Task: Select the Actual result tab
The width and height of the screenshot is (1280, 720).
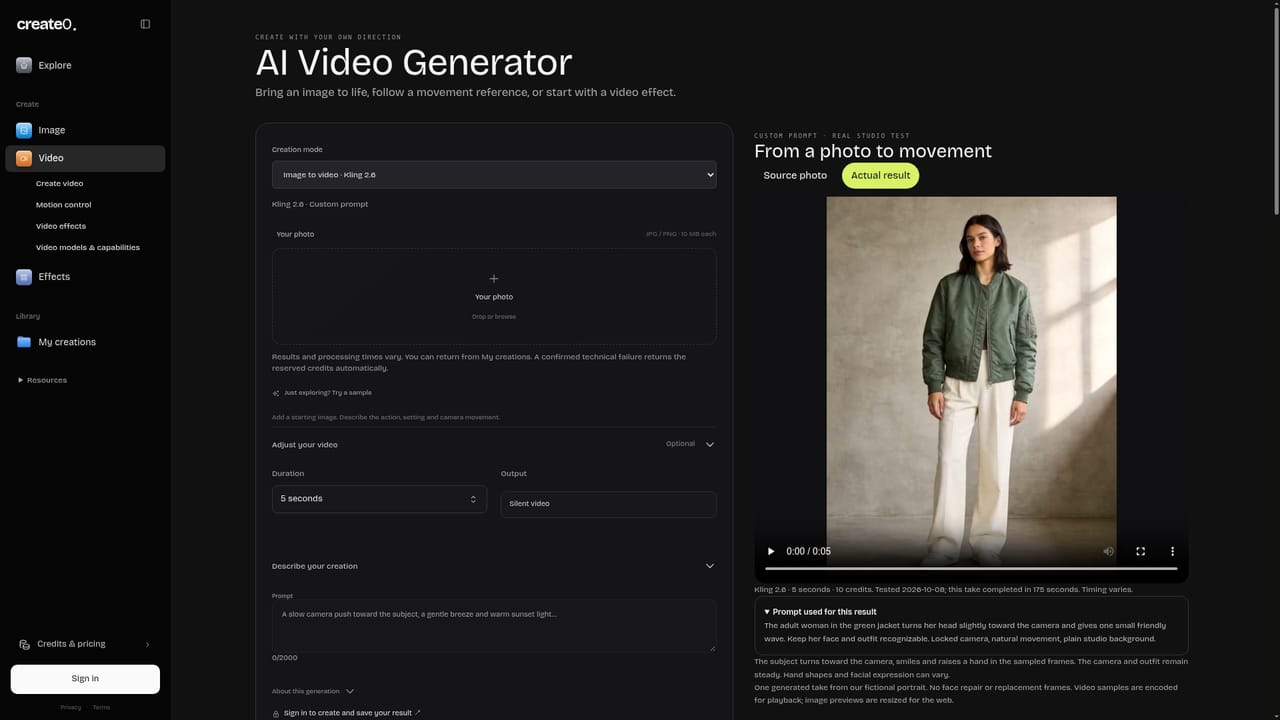Action: (880, 175)
